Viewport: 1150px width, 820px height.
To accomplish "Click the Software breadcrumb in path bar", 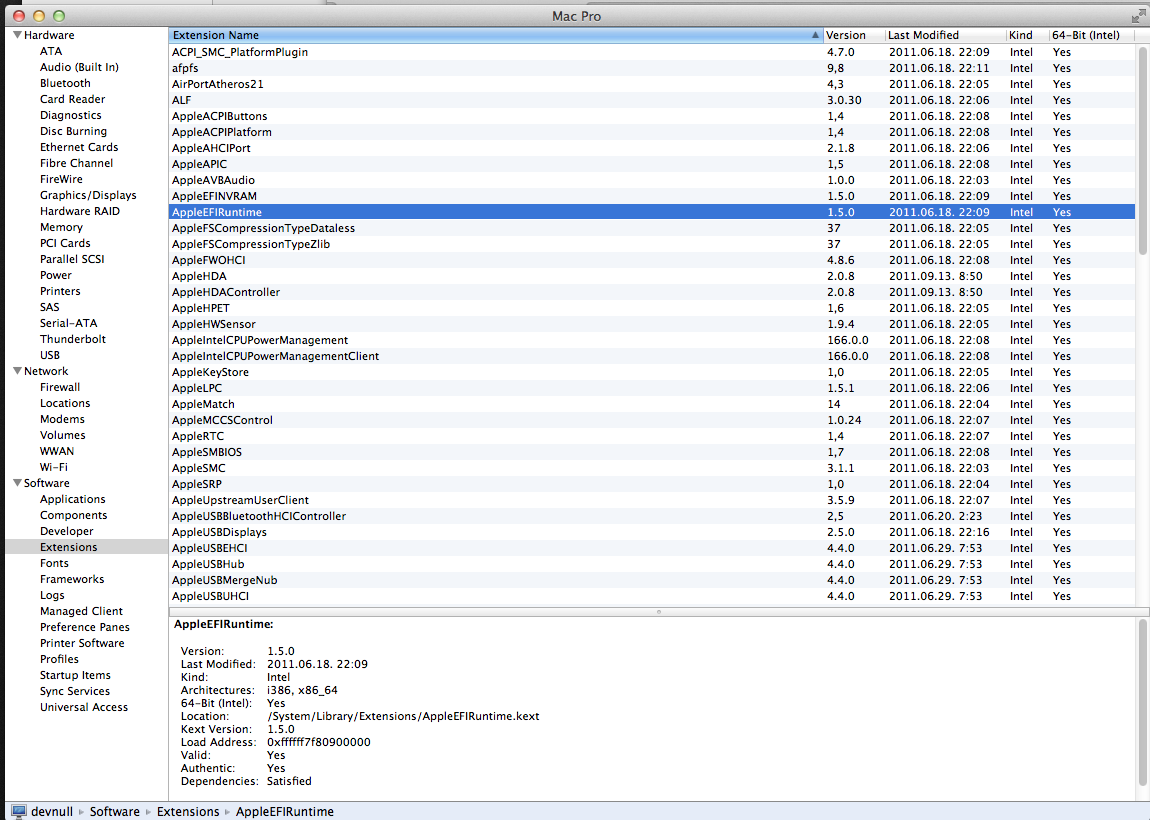I will click(114, 811).
